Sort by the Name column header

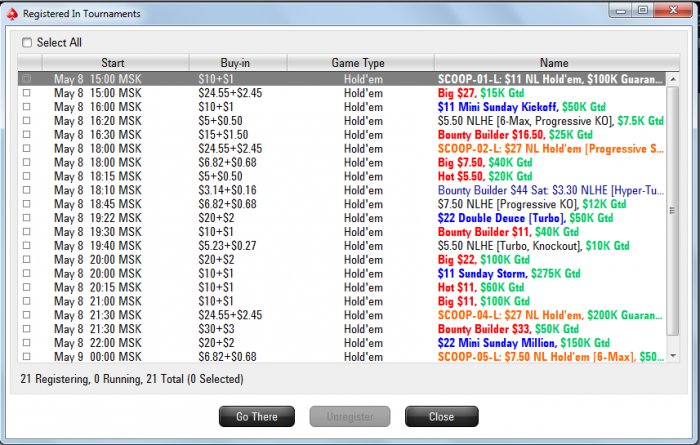[556, 62]
